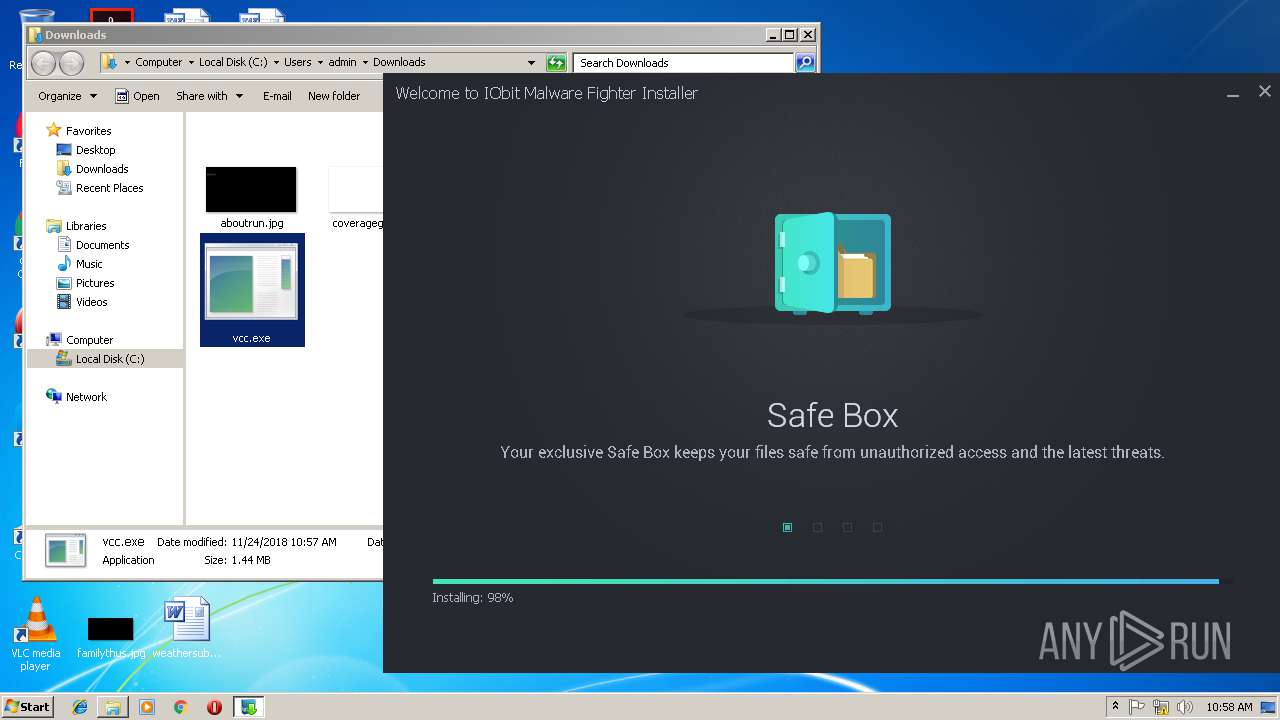Image resolution: width=1280 pixels, height=720 pixels.
Task: Click the address bar folder icon
Action: pos(110,63)
